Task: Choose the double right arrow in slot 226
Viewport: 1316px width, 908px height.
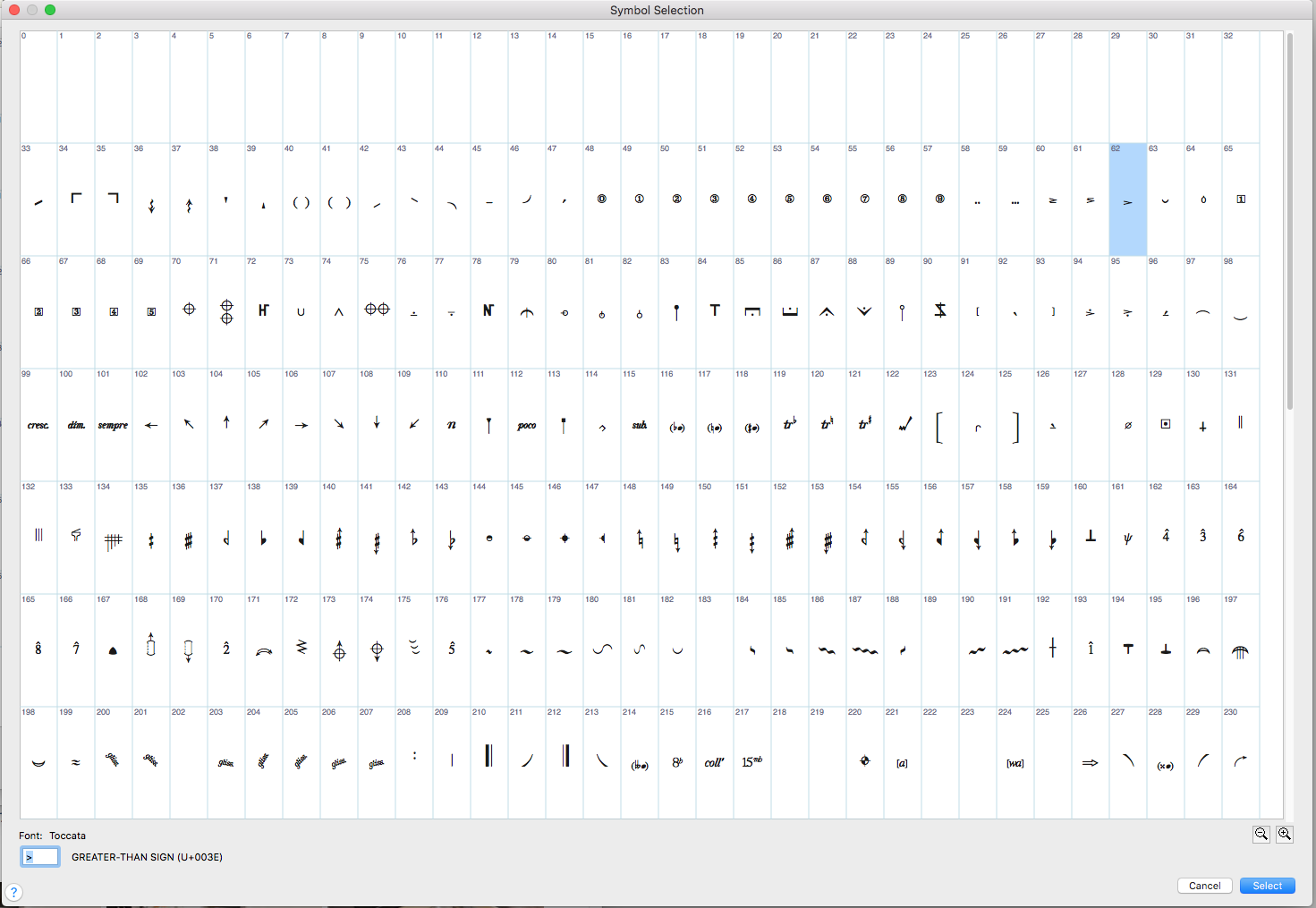Action: 1090,763
